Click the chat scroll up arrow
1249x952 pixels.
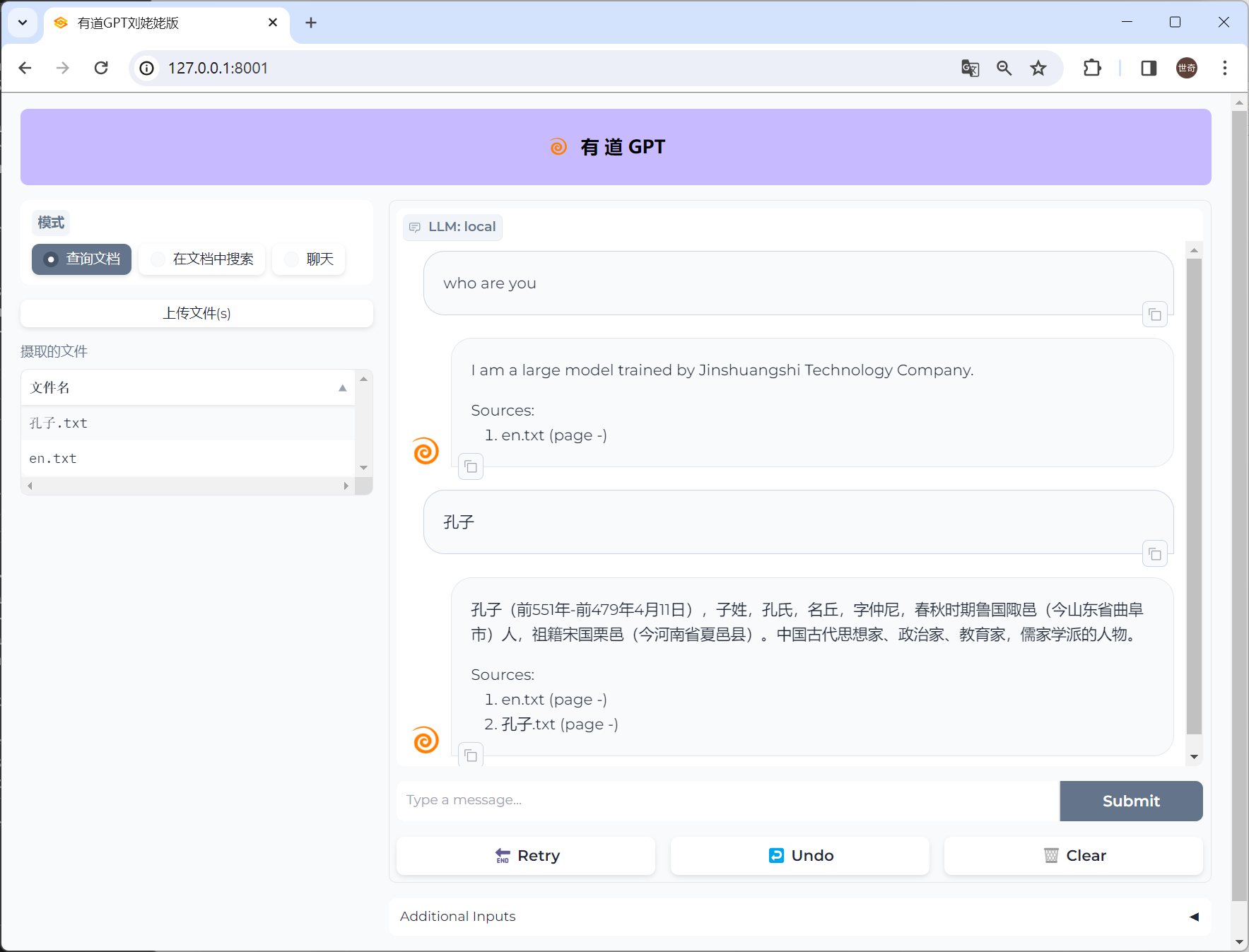[1194, 250]
